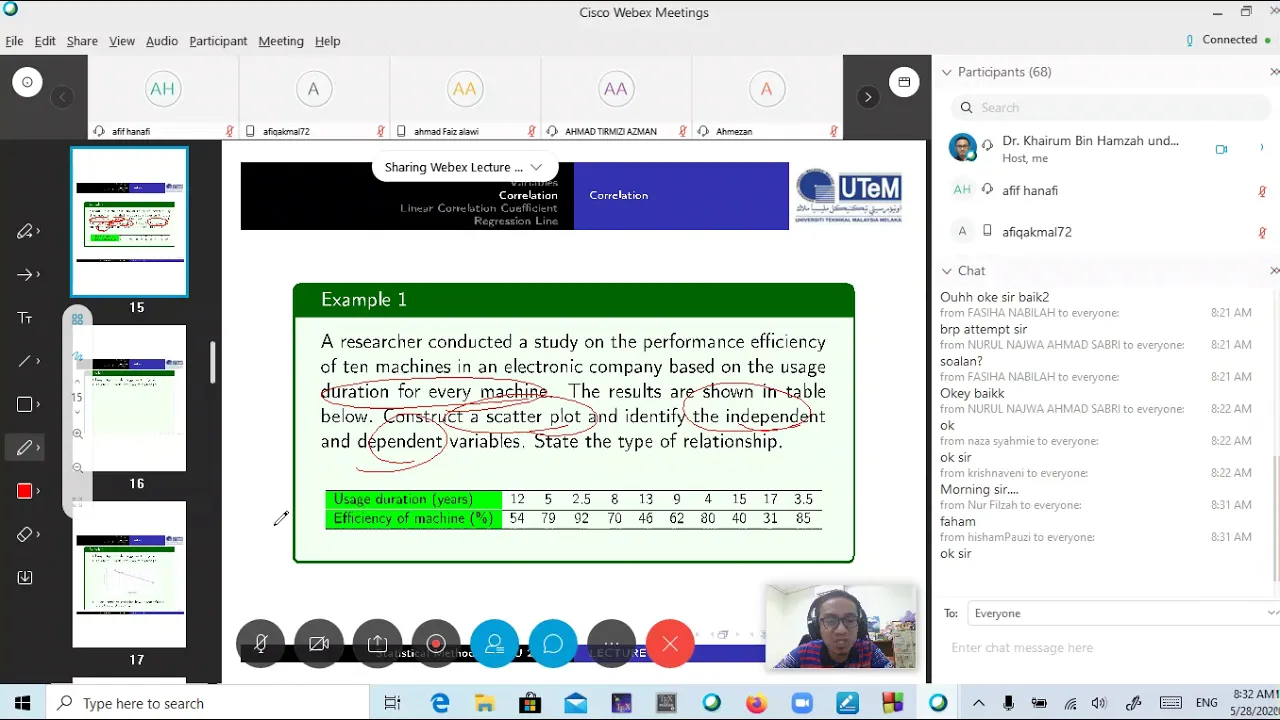1280x720 pixels.
Task: Open the Share menu
Action: [82, 41]
